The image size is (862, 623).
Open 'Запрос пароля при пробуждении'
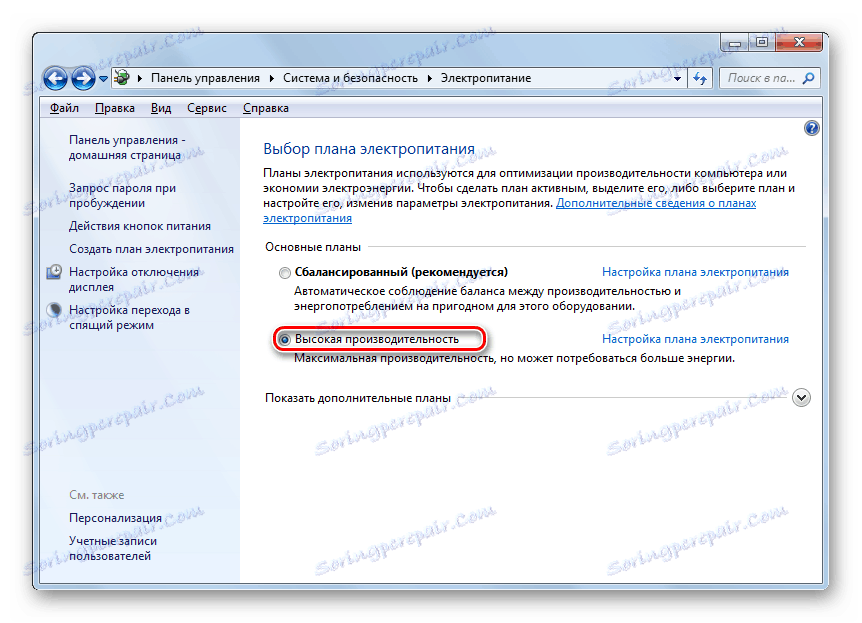(122, 195)
